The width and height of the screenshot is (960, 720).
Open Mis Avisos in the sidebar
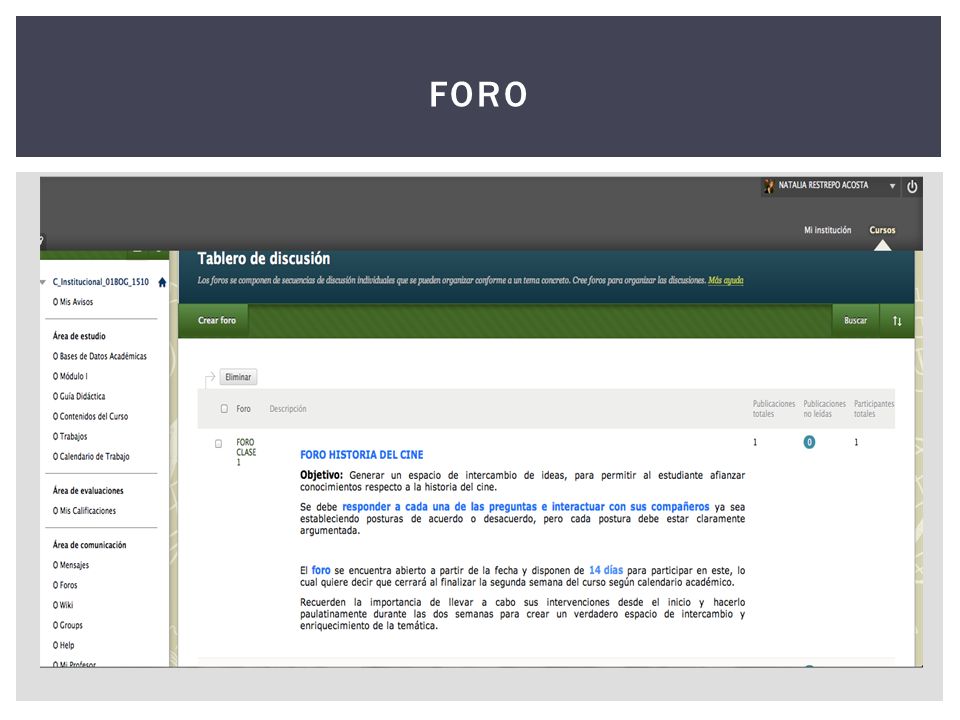pos(73,302)
